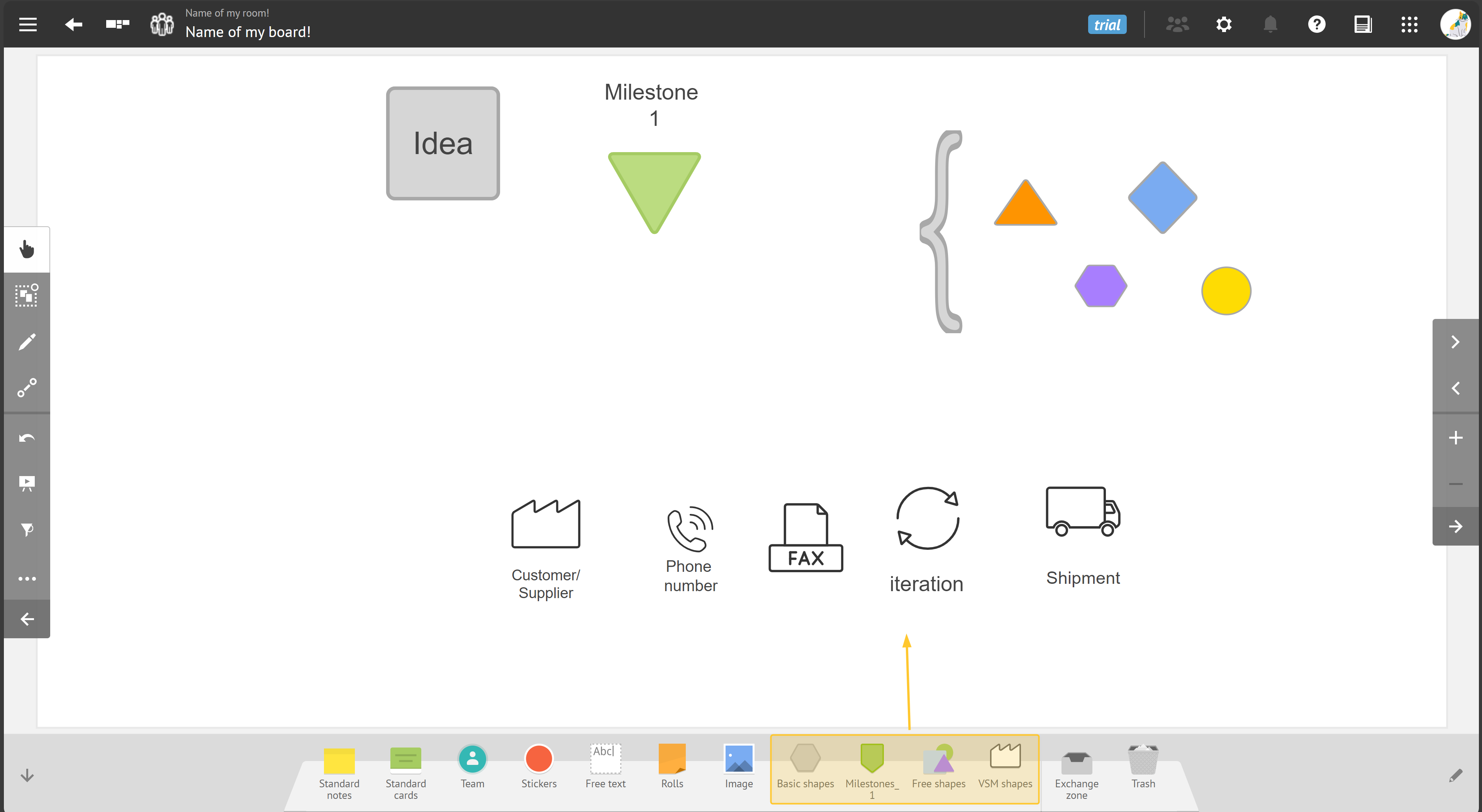Screen dimensions: 1482x812
Task: Pick Rolls from the dock
Action: 672,766
